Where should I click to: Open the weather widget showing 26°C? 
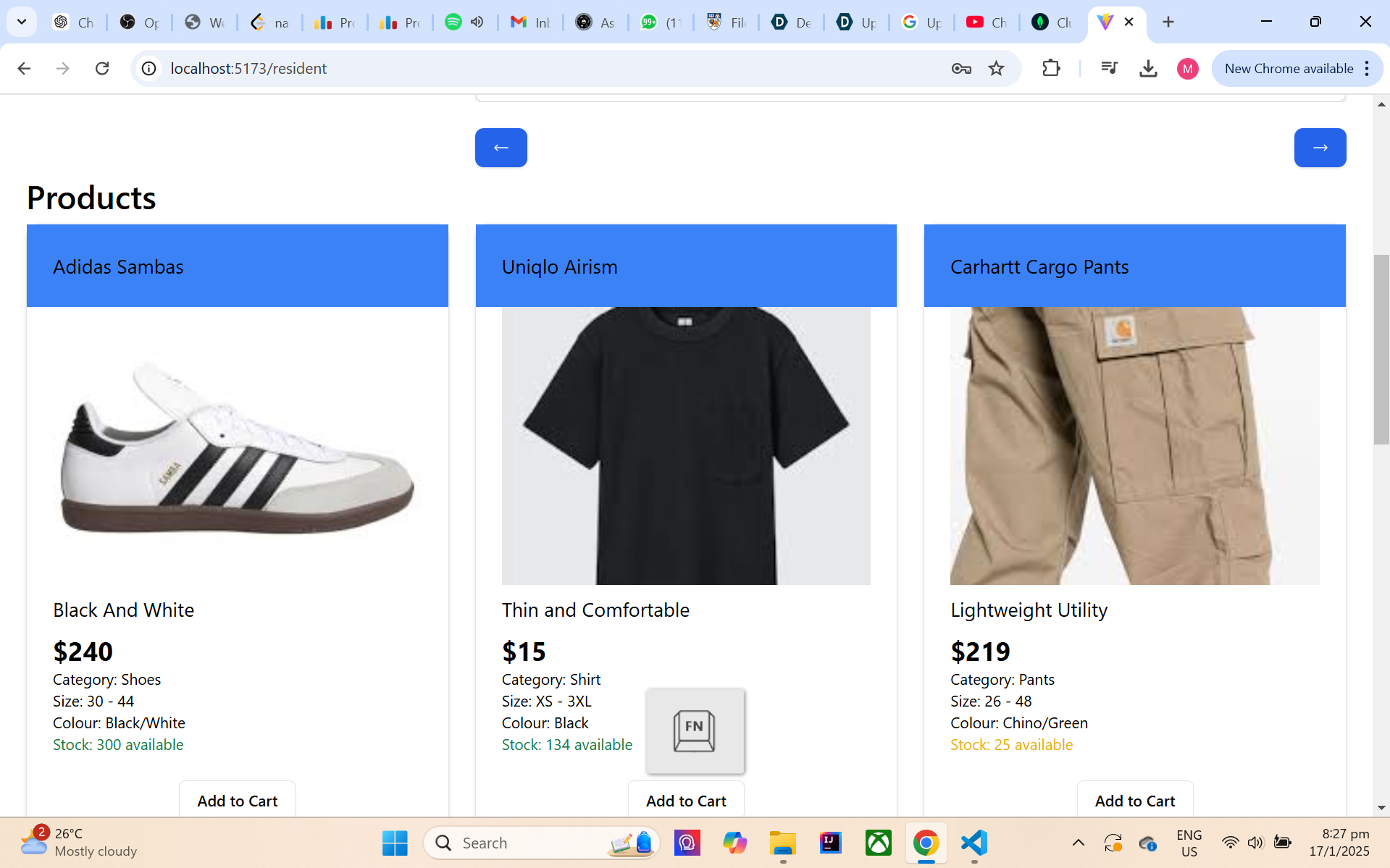point(78,842)
